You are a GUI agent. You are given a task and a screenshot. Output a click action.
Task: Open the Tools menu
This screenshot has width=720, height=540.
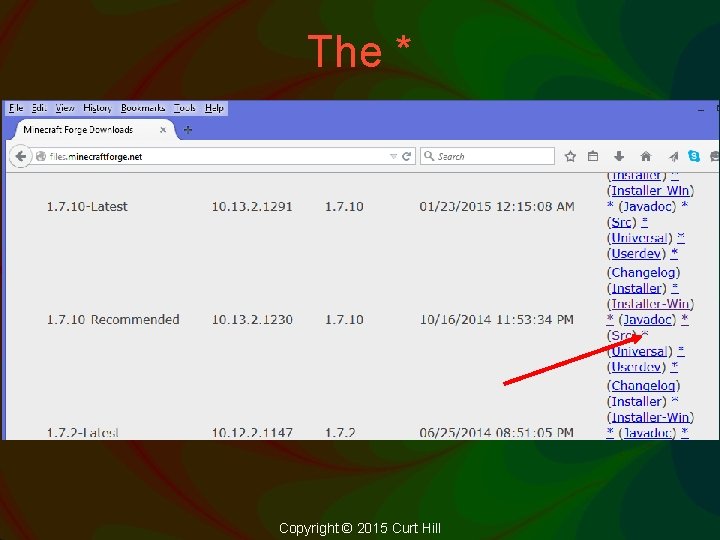185,108
